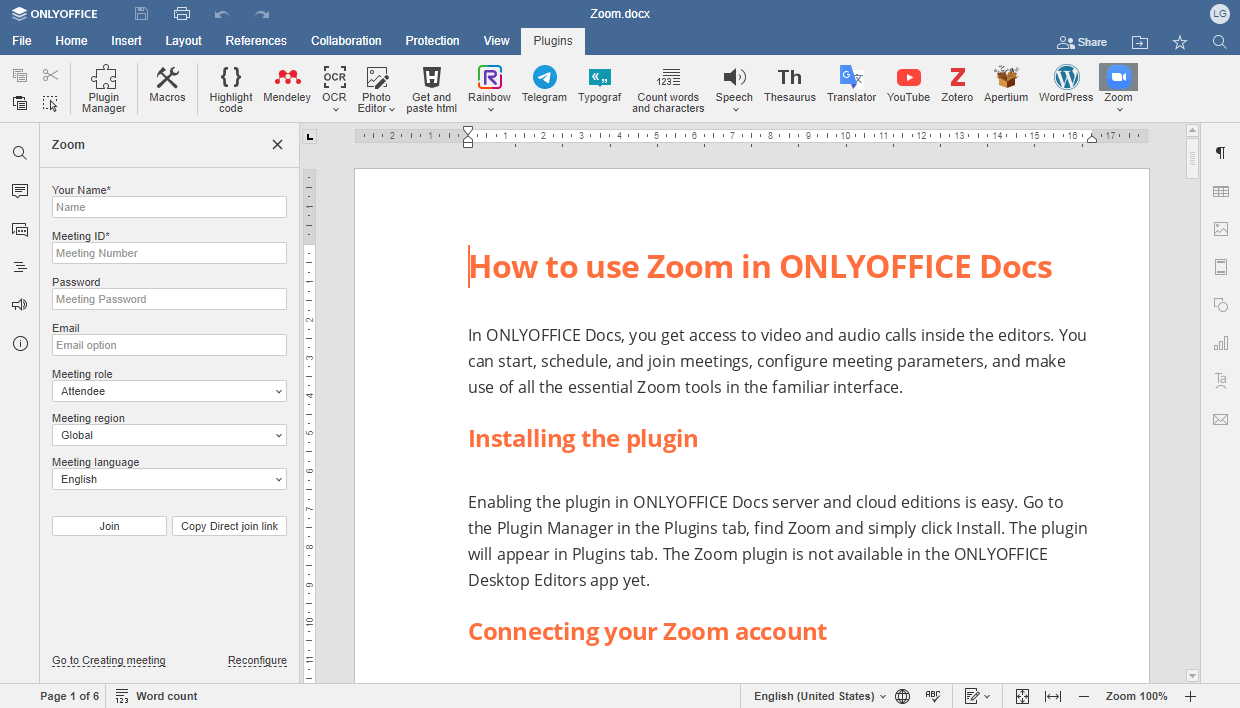Open image settings in right sidebar
The width and height of the screenshot is (1240, 708).
coord(1220,229)
